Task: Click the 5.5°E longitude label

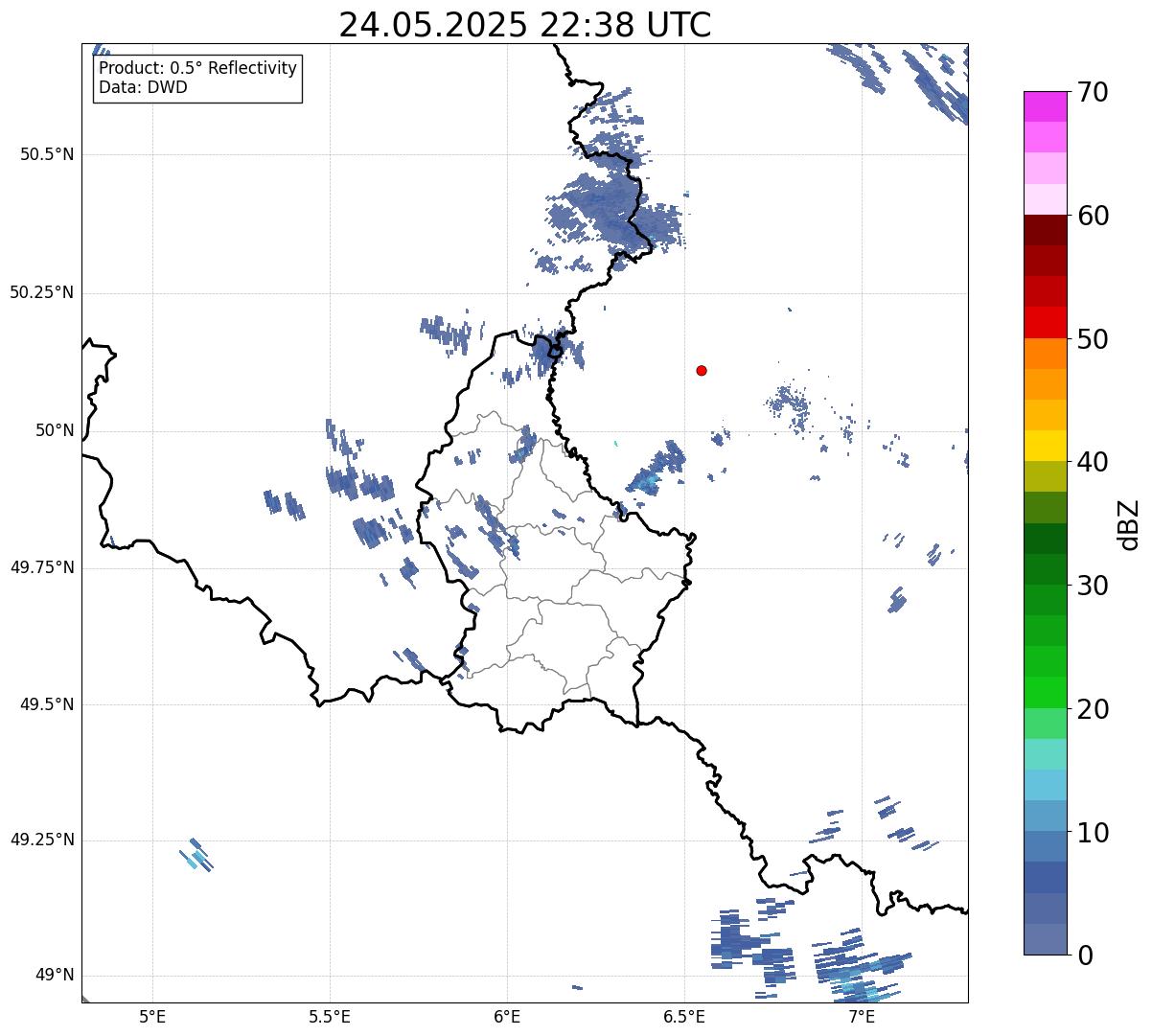Action: coord(330,1016)
